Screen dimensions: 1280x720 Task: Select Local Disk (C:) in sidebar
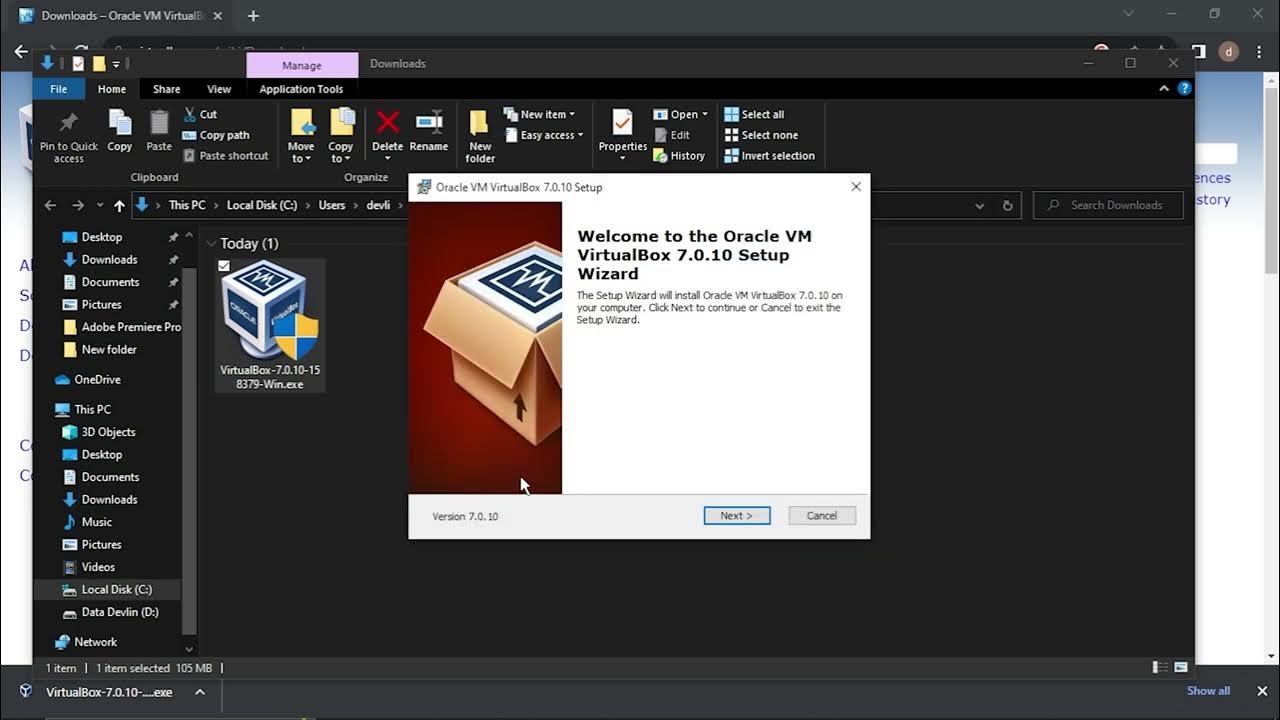(107, 589)
